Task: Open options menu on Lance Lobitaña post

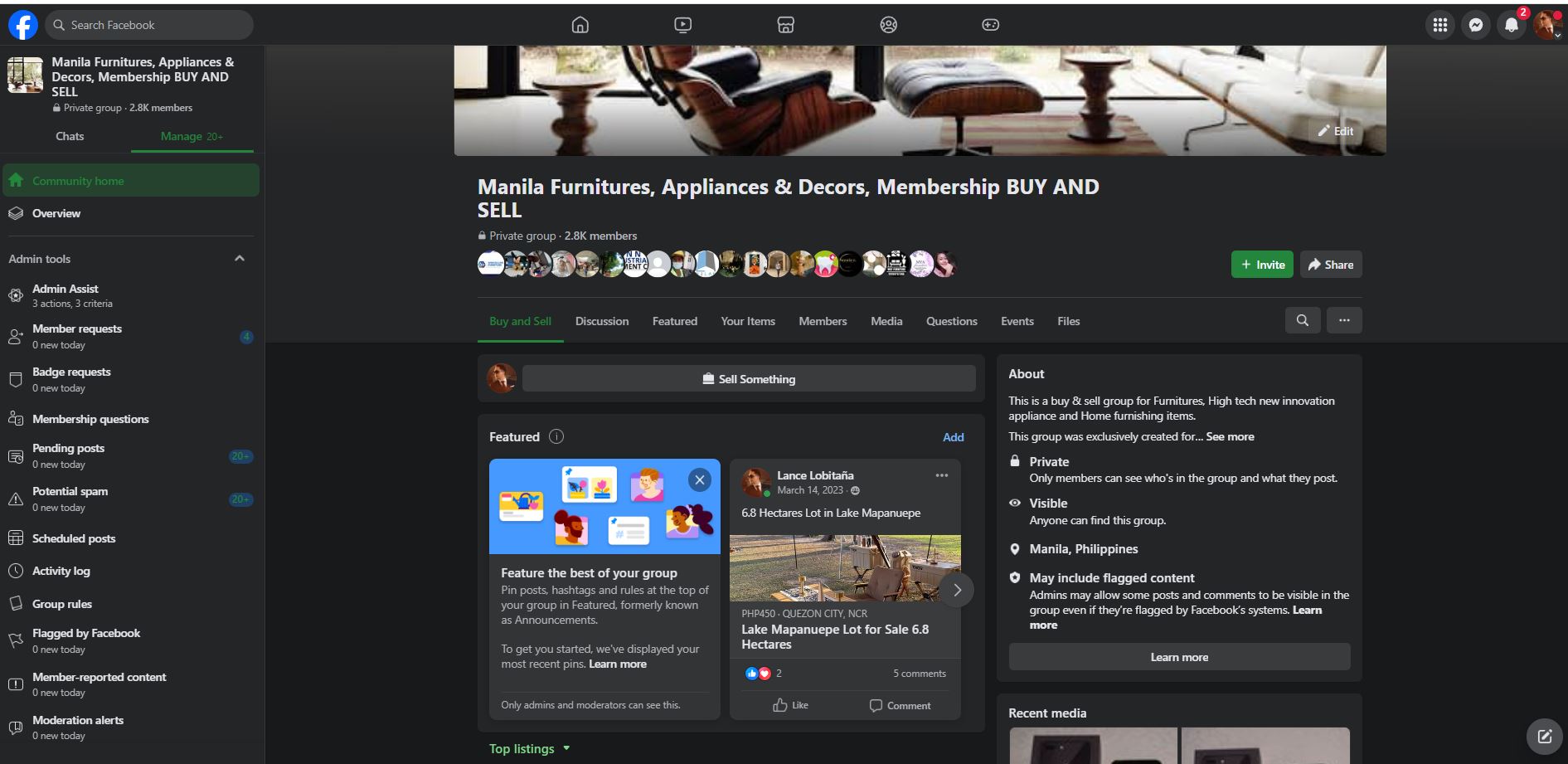Action: click(942, 475)
